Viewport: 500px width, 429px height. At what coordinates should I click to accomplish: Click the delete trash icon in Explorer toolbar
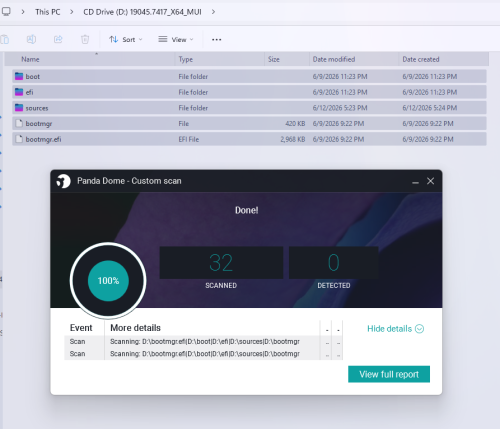[85, 39]
